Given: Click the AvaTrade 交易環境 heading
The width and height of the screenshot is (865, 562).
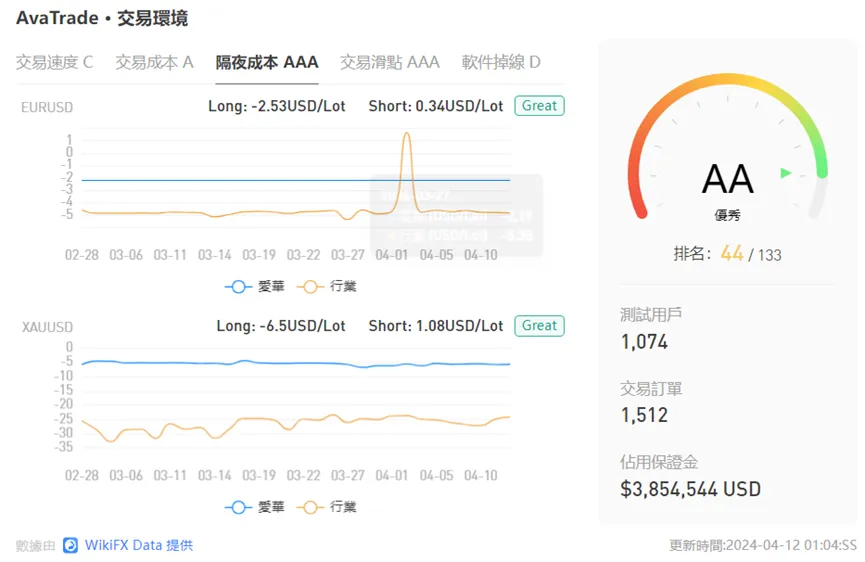Looking at the screenshot, I should point(102,18).
